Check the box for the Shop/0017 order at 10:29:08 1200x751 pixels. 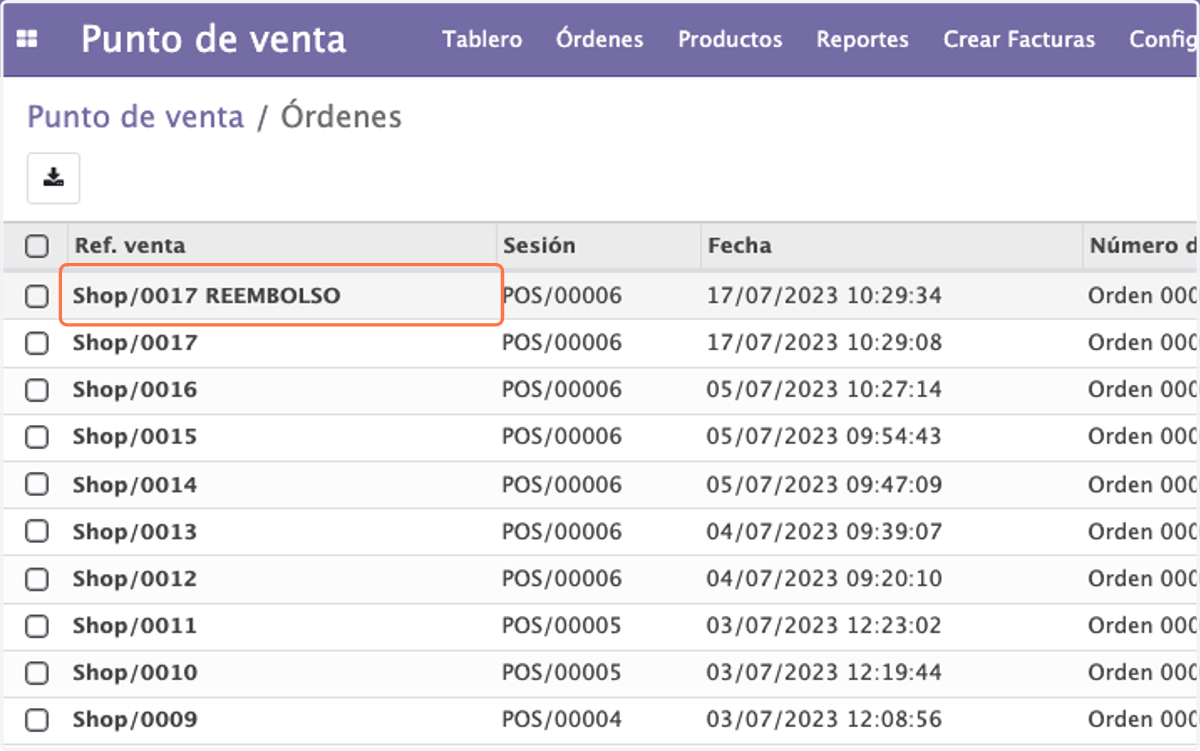37,343
